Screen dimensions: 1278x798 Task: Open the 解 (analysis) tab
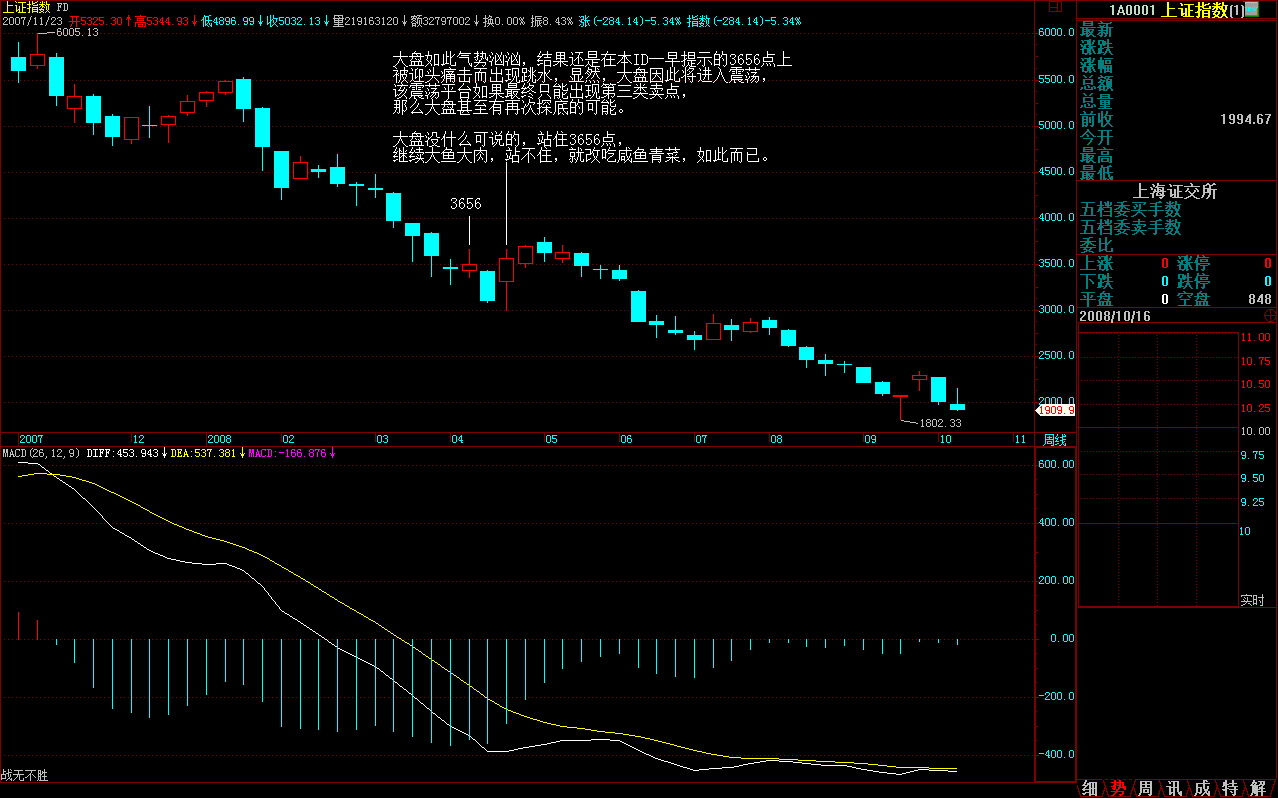[1258, 788]
